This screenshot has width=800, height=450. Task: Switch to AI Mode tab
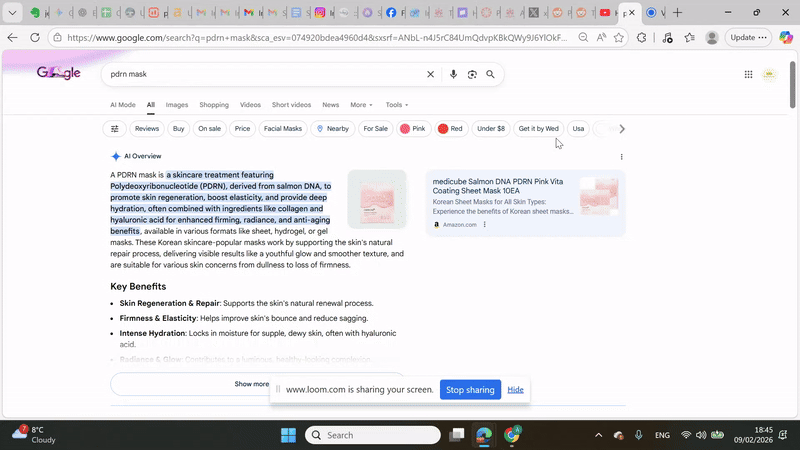point(123,105)
